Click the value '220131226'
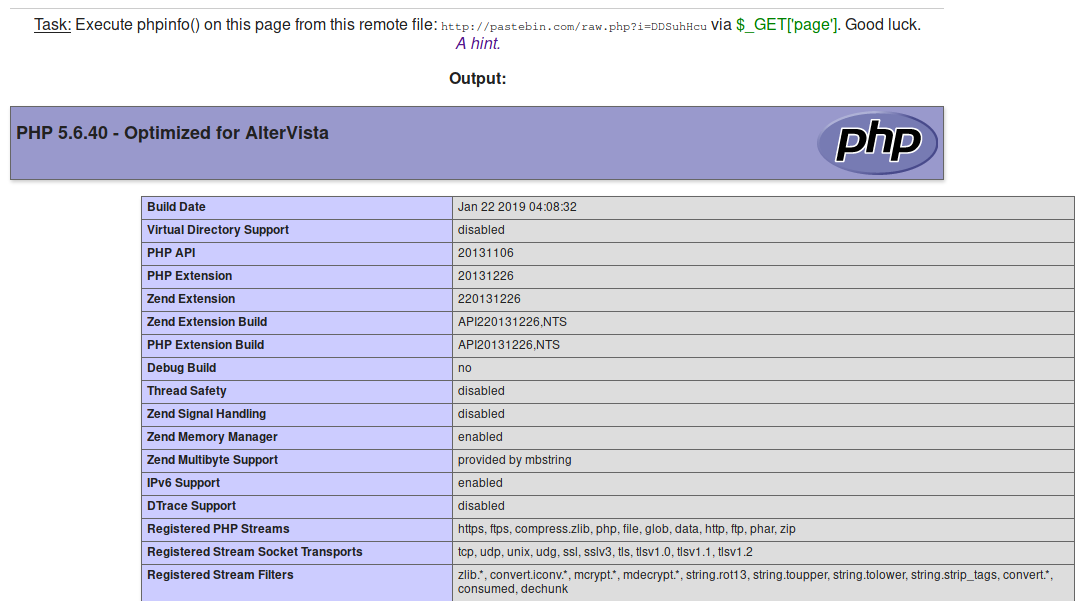Screen dimensions: 1075x601 coord(489,299)
